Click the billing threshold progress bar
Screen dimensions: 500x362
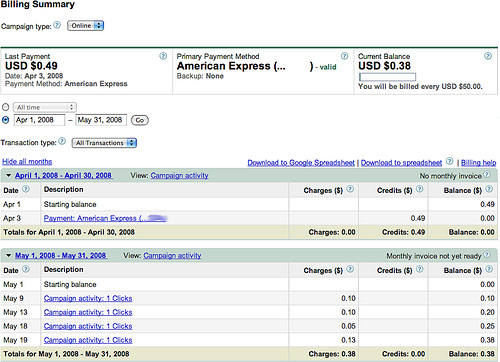(x=387, y=77)
